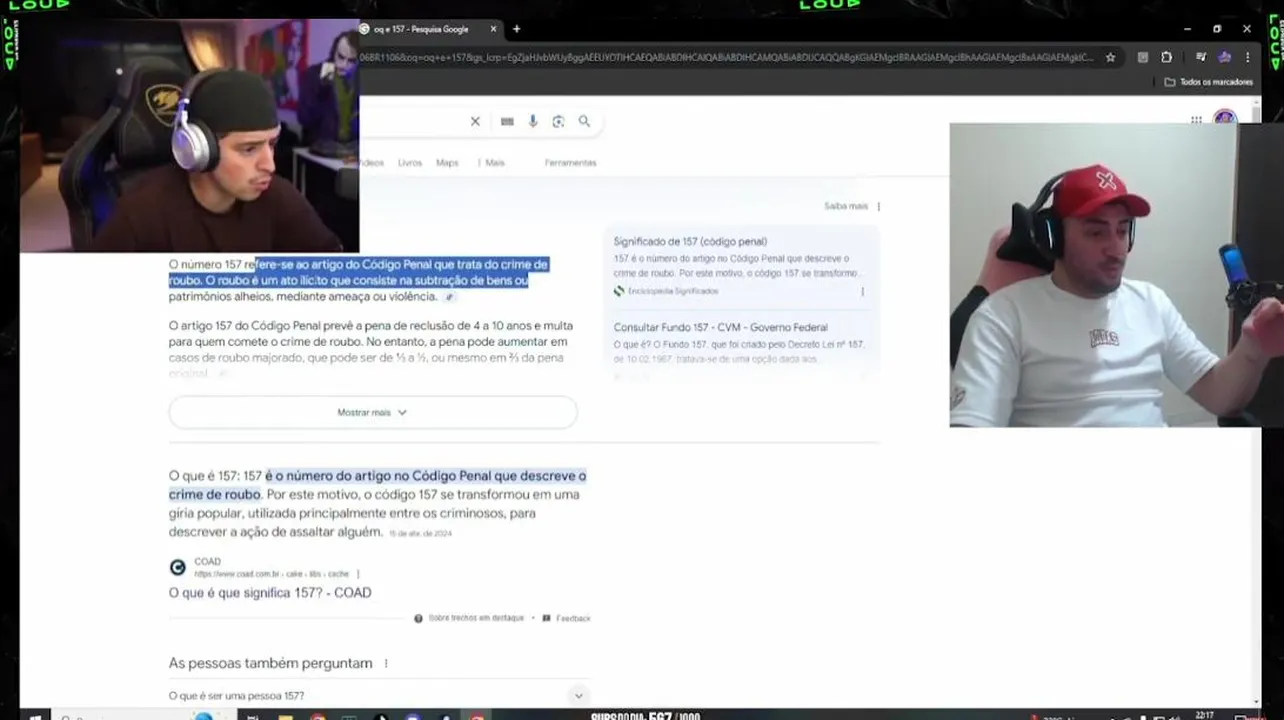This screenshot has height=720, width=1284.
Task: Open the Google apps grid icon
Action: pos(1196,120)
